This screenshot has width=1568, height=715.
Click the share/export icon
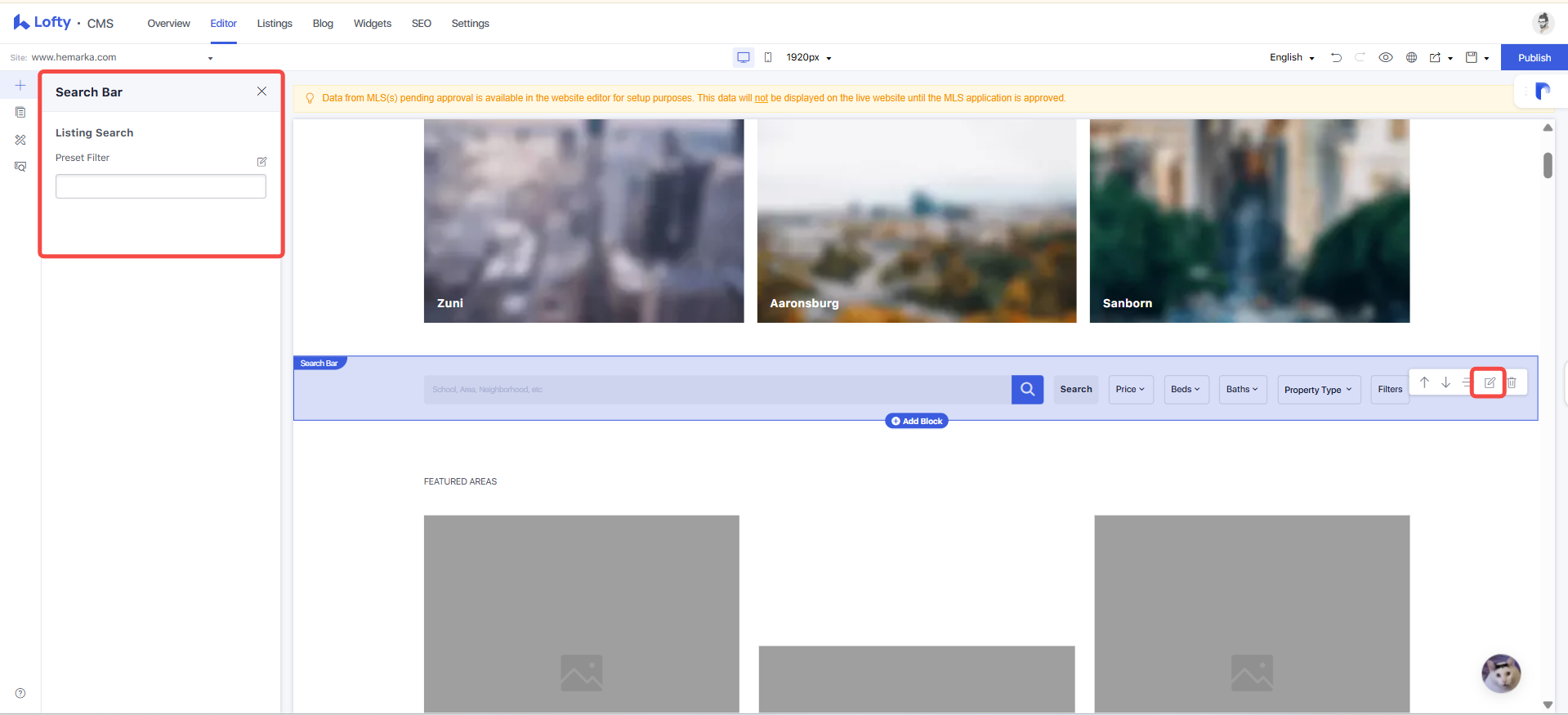[1435, 57]
